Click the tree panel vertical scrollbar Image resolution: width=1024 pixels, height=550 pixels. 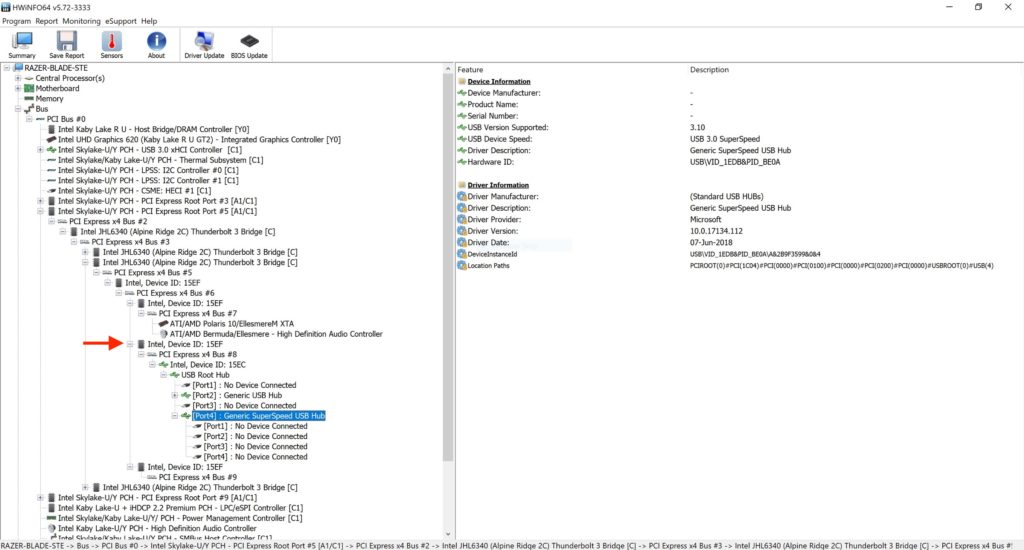pos(448,300)
